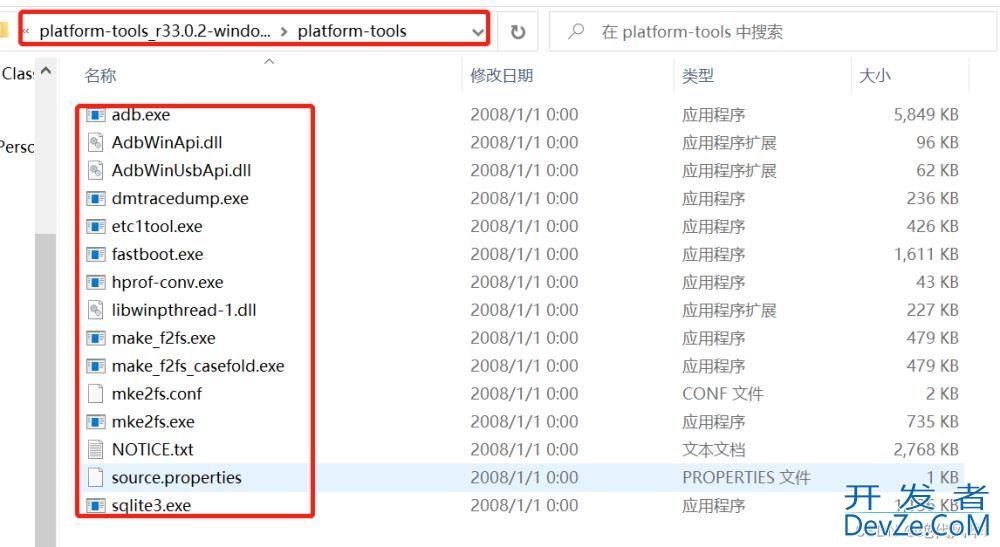The width and height of the screenshot is (1000, 547).
Task: Click the dmtracedump.exe file icon
Action: pyautogui.click(x=96, y=199)
